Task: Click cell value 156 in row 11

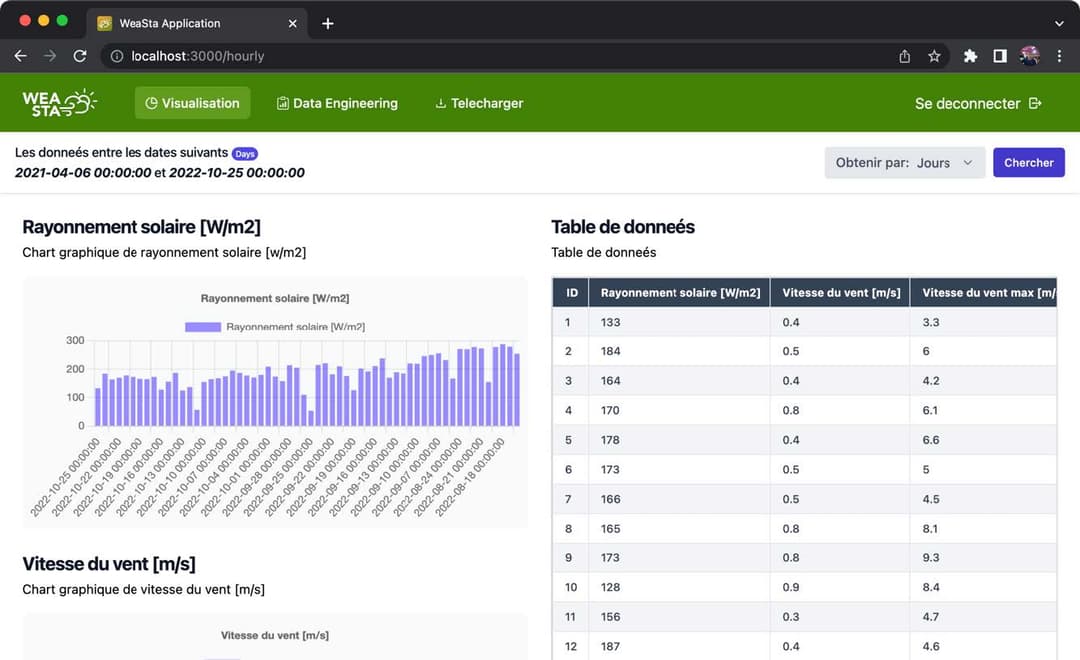Action: [x=610, y=617]
